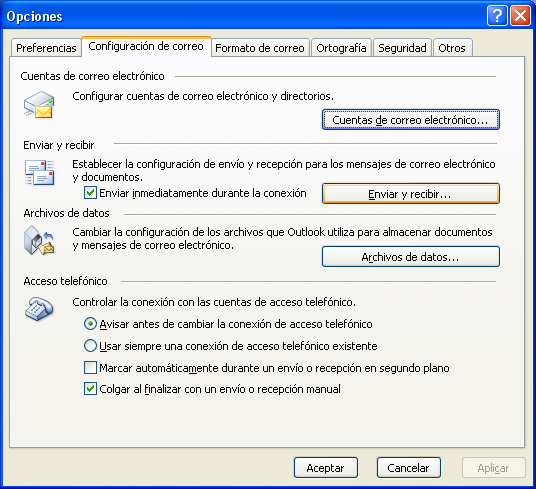Close the Opciones dialog with X
This screenshot has width=536, height=489.
[x=520, y=16]
